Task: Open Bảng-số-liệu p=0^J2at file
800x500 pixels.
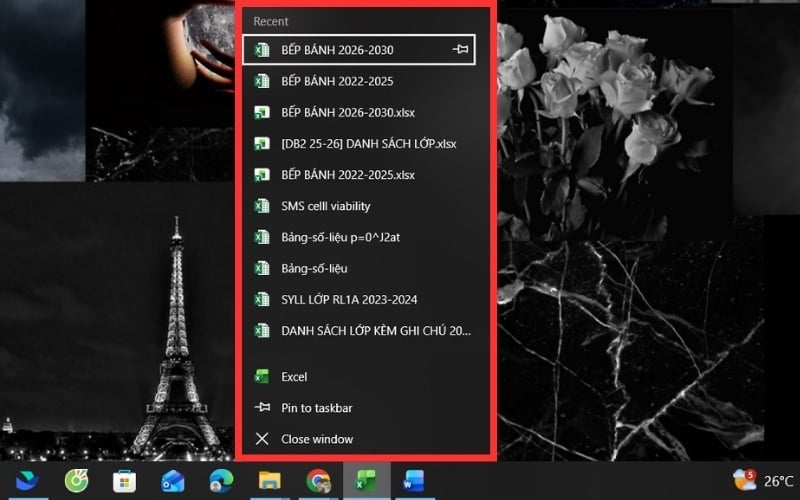Action: (359, 237)
